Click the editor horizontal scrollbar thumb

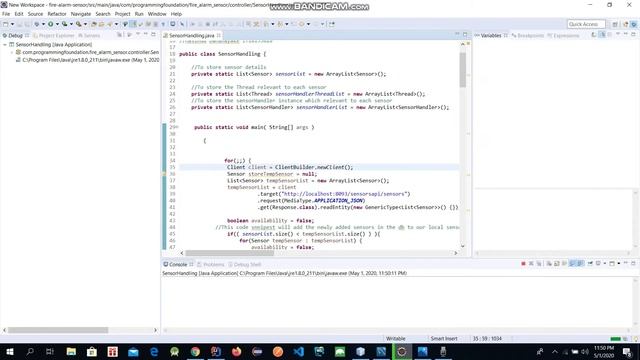point(230,253)
